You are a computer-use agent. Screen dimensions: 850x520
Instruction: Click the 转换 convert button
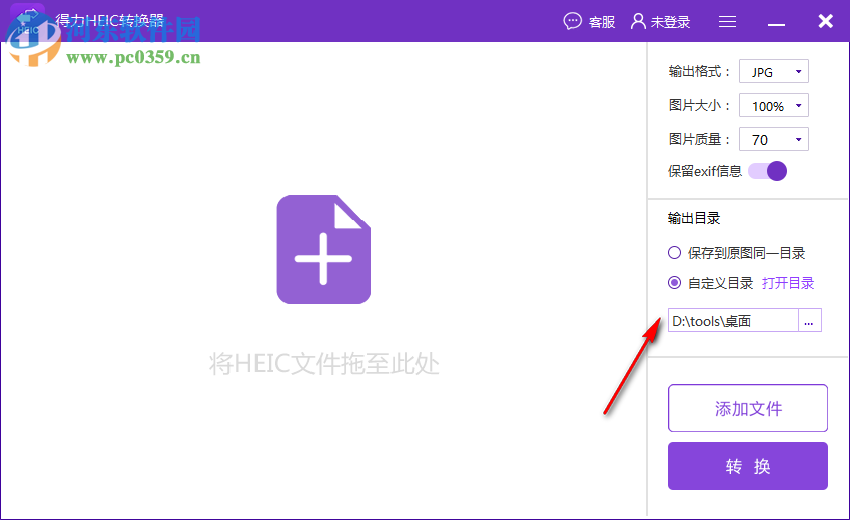[748, 466]
